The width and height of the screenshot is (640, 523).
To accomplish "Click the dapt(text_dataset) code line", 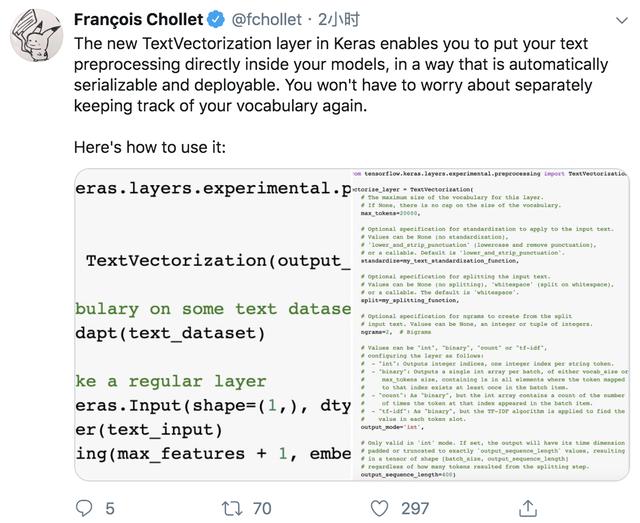I will tap(170, 333).
